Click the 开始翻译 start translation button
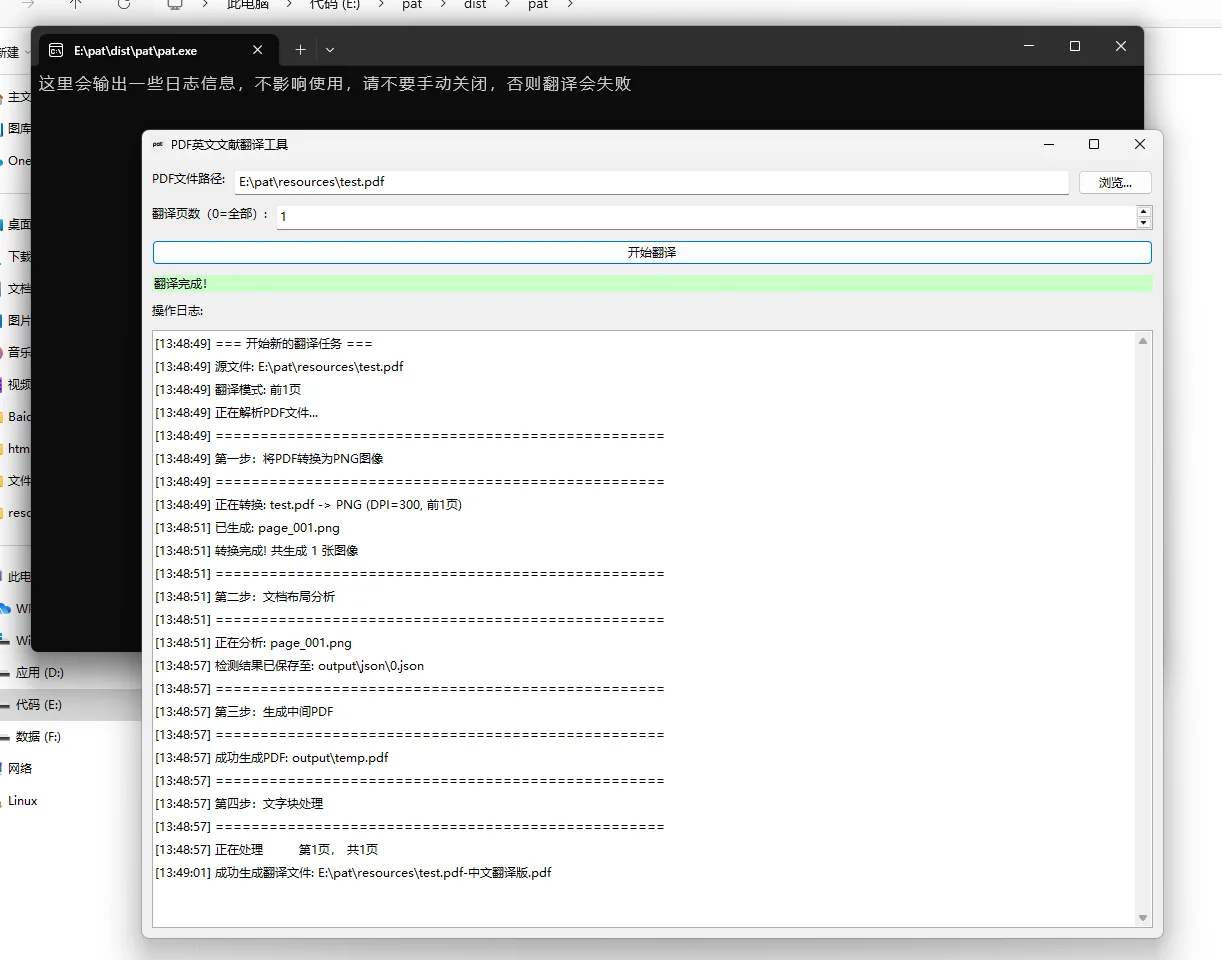 [x=652, y=253]
